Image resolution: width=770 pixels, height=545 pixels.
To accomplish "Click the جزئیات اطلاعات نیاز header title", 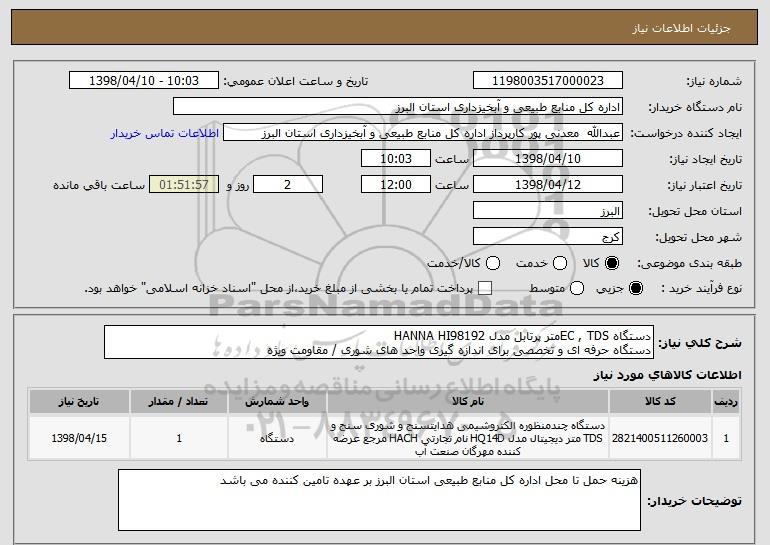I will (681, 28).
